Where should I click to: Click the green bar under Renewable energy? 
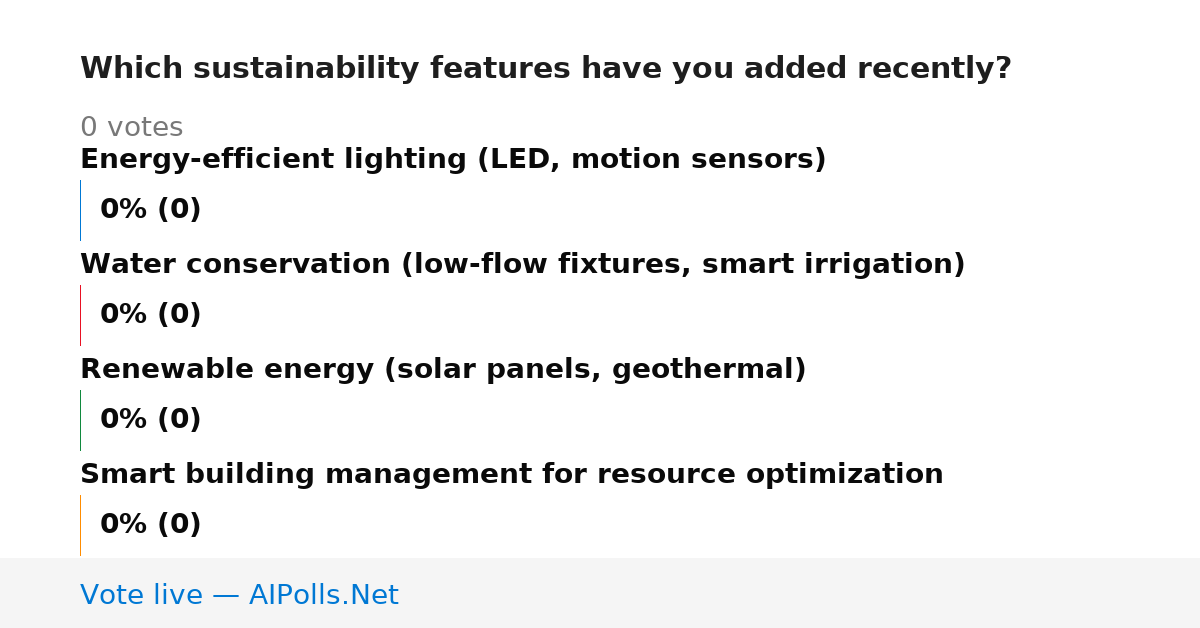80,420
